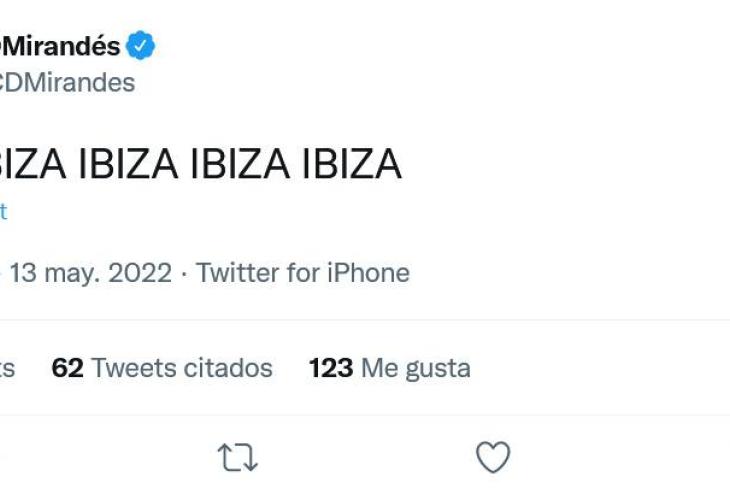Click the retweet arrows icon
730x500 pixels.
coord(238,459)
